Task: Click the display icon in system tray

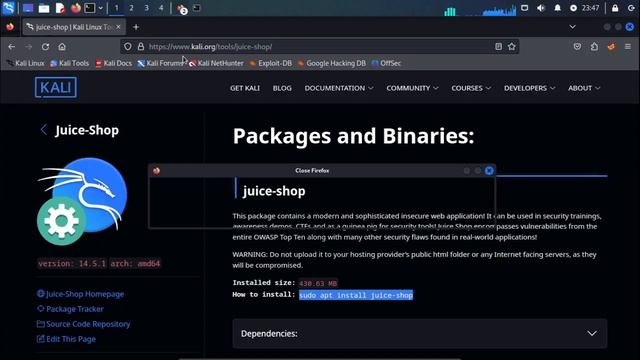Action: pos(524,8)
